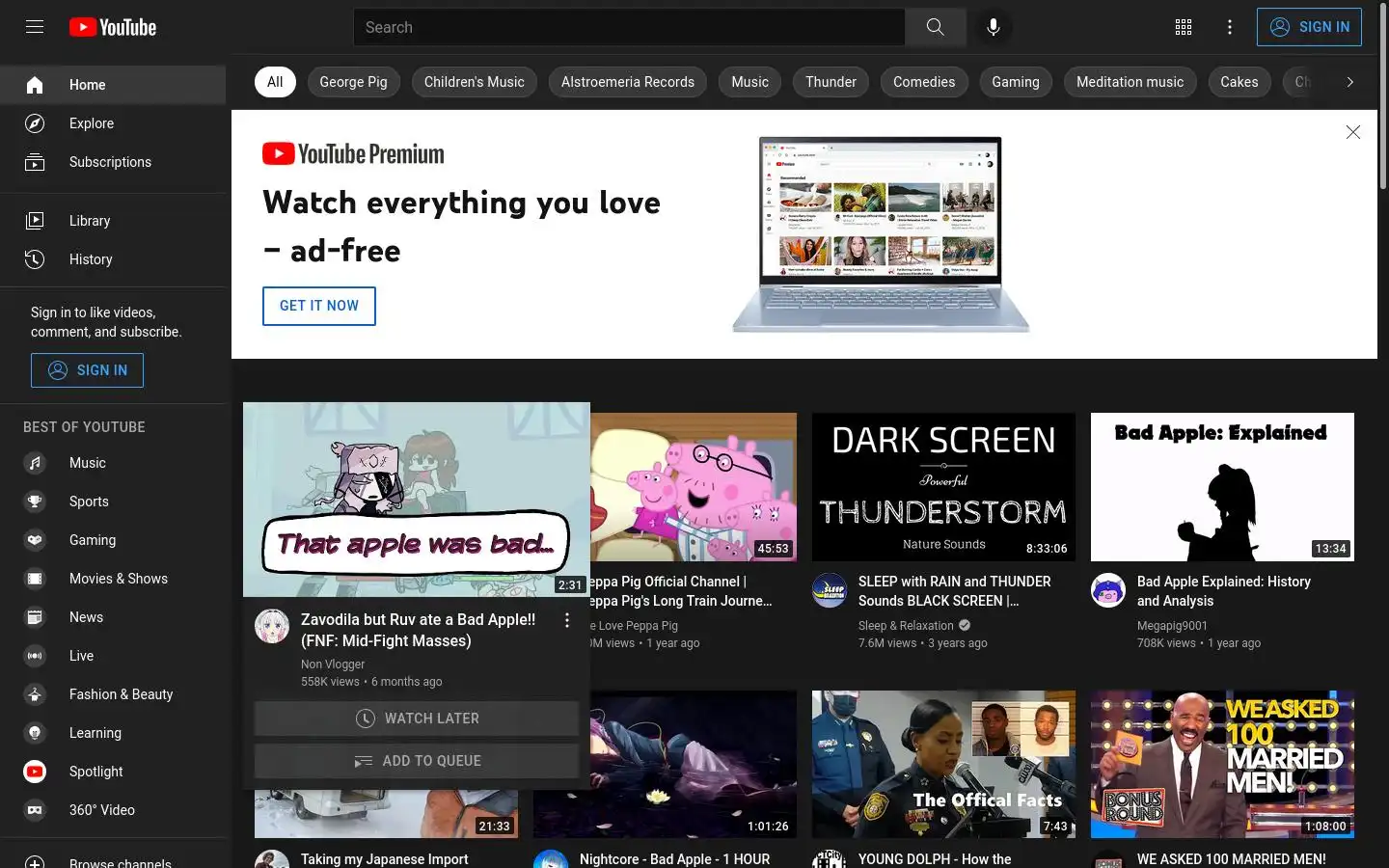Open Peppa Pig Long Train thumbnail
Viewport: 1389px width, 868px height.
(694, 487)
